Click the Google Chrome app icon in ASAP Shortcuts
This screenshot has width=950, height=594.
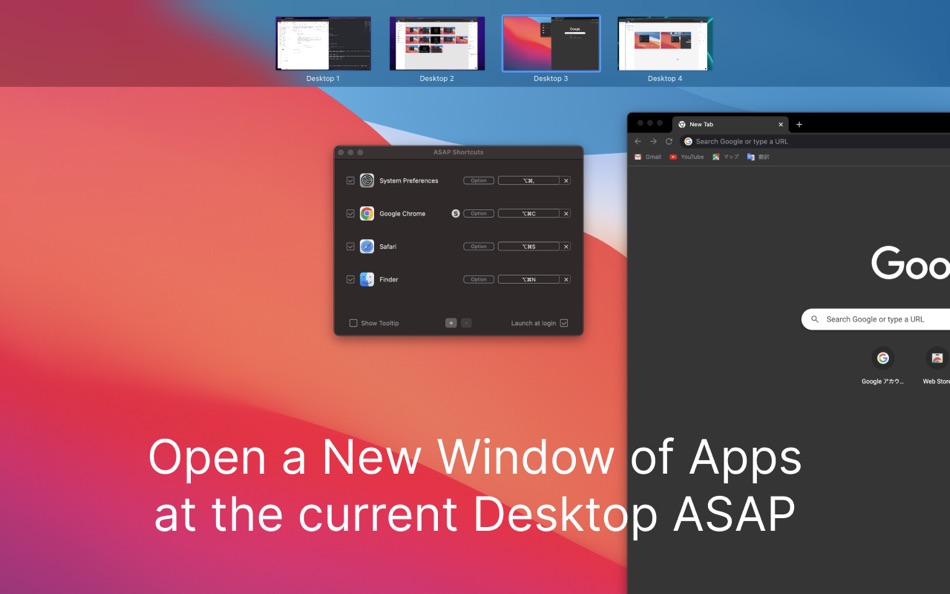[367, 213]
